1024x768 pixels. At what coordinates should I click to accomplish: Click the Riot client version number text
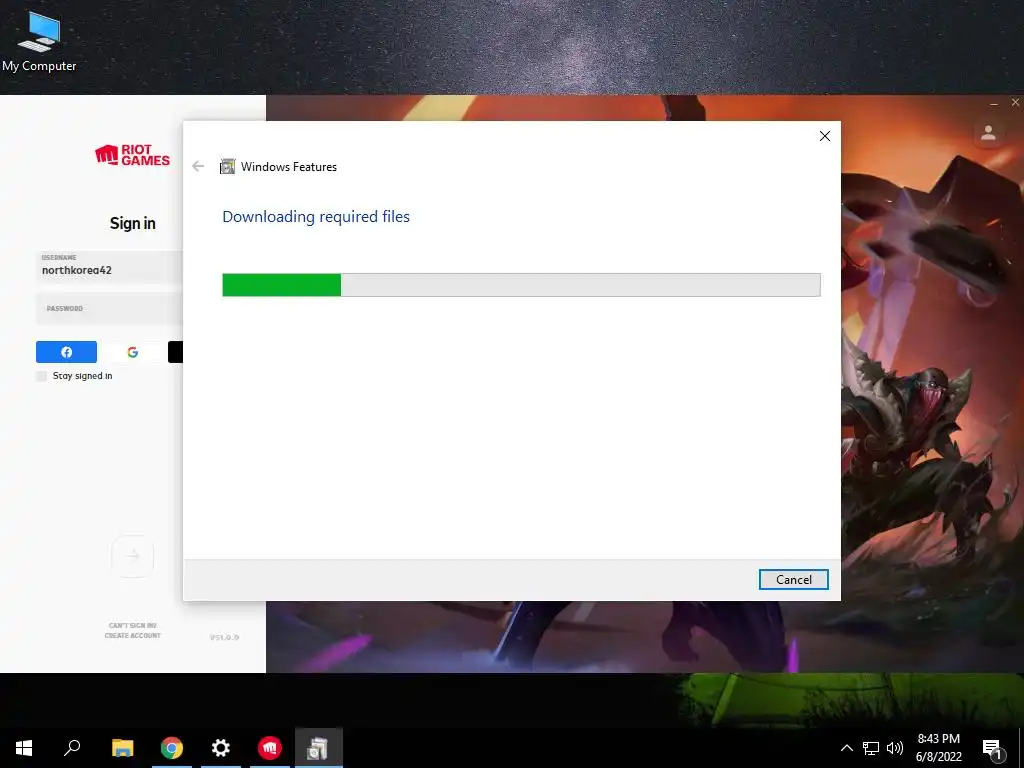pyautogui.click(x=224, y=637)
